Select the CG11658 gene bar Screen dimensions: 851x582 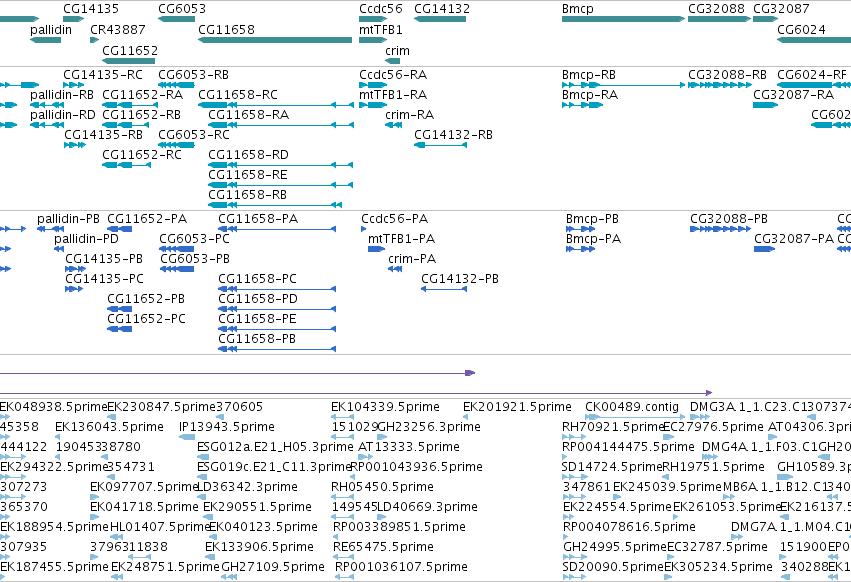[x=275, y=40]
